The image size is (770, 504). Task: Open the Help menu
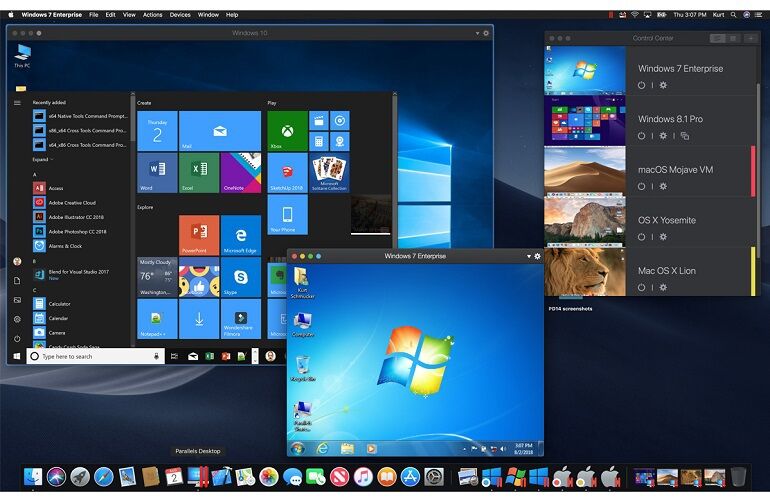point(232,15)
